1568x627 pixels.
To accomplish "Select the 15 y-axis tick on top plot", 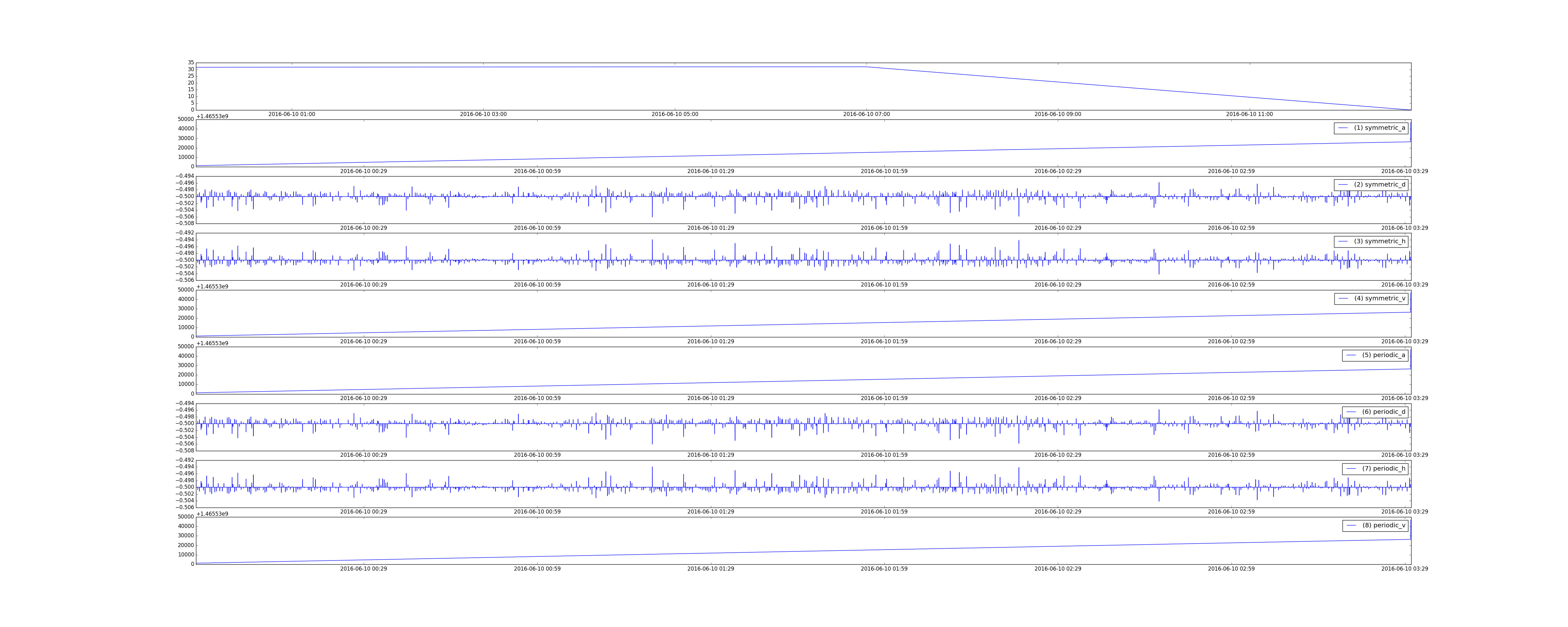I will [191, 89].
